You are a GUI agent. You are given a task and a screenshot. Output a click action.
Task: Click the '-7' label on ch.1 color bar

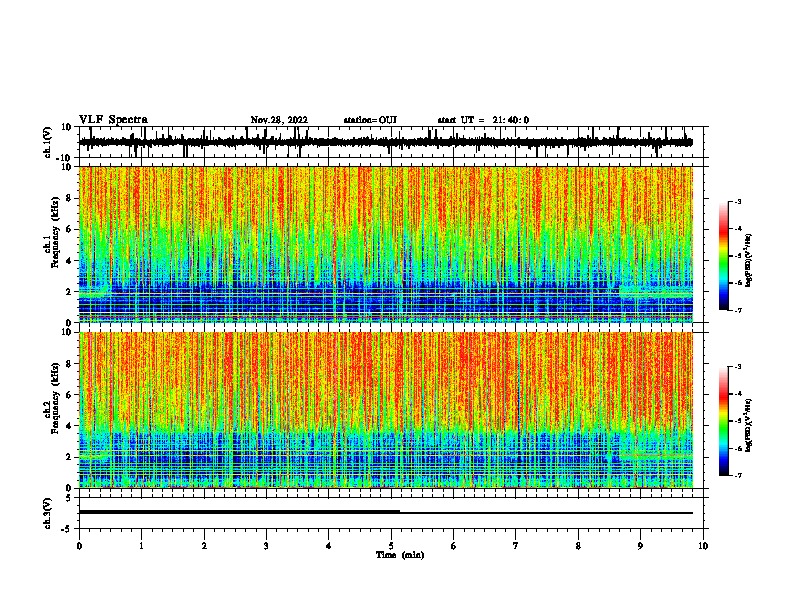(x=738, y=310)
